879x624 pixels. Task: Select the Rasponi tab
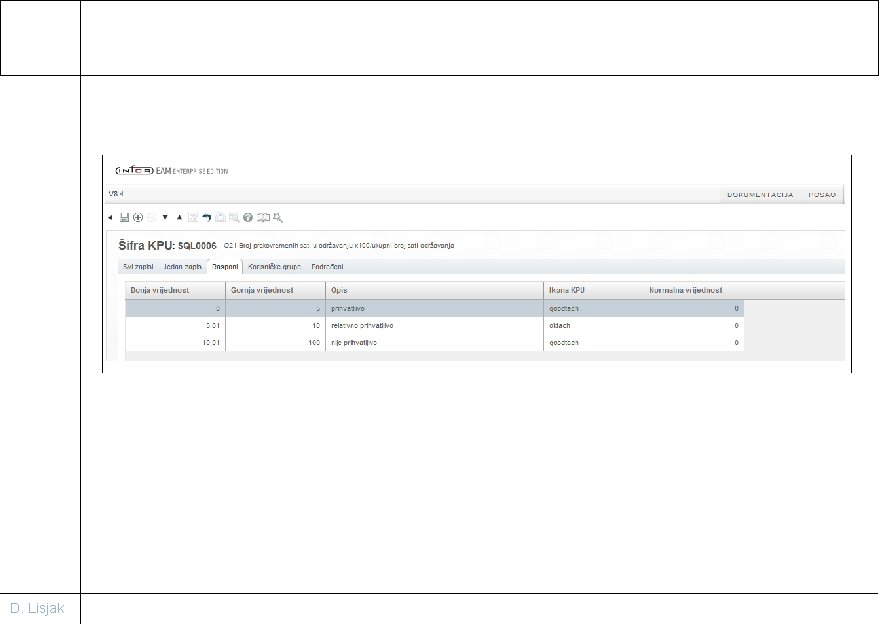coord(225,267)
